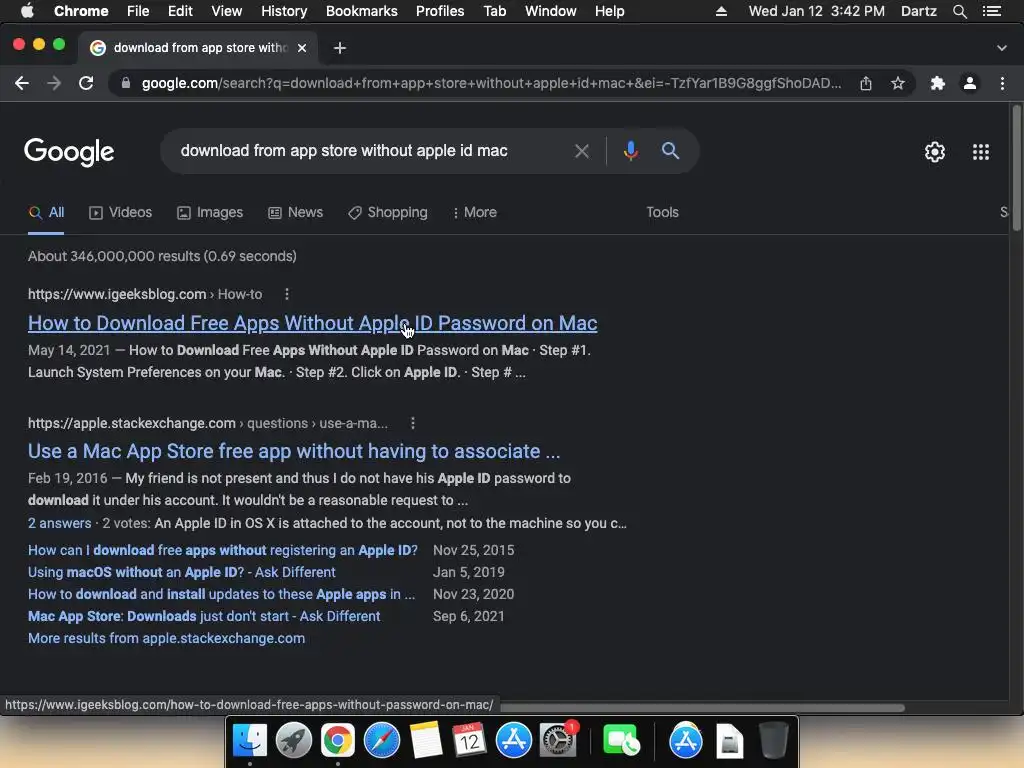
Task: Bookmark this page with star icon
Action: click(x=898, y=83)
